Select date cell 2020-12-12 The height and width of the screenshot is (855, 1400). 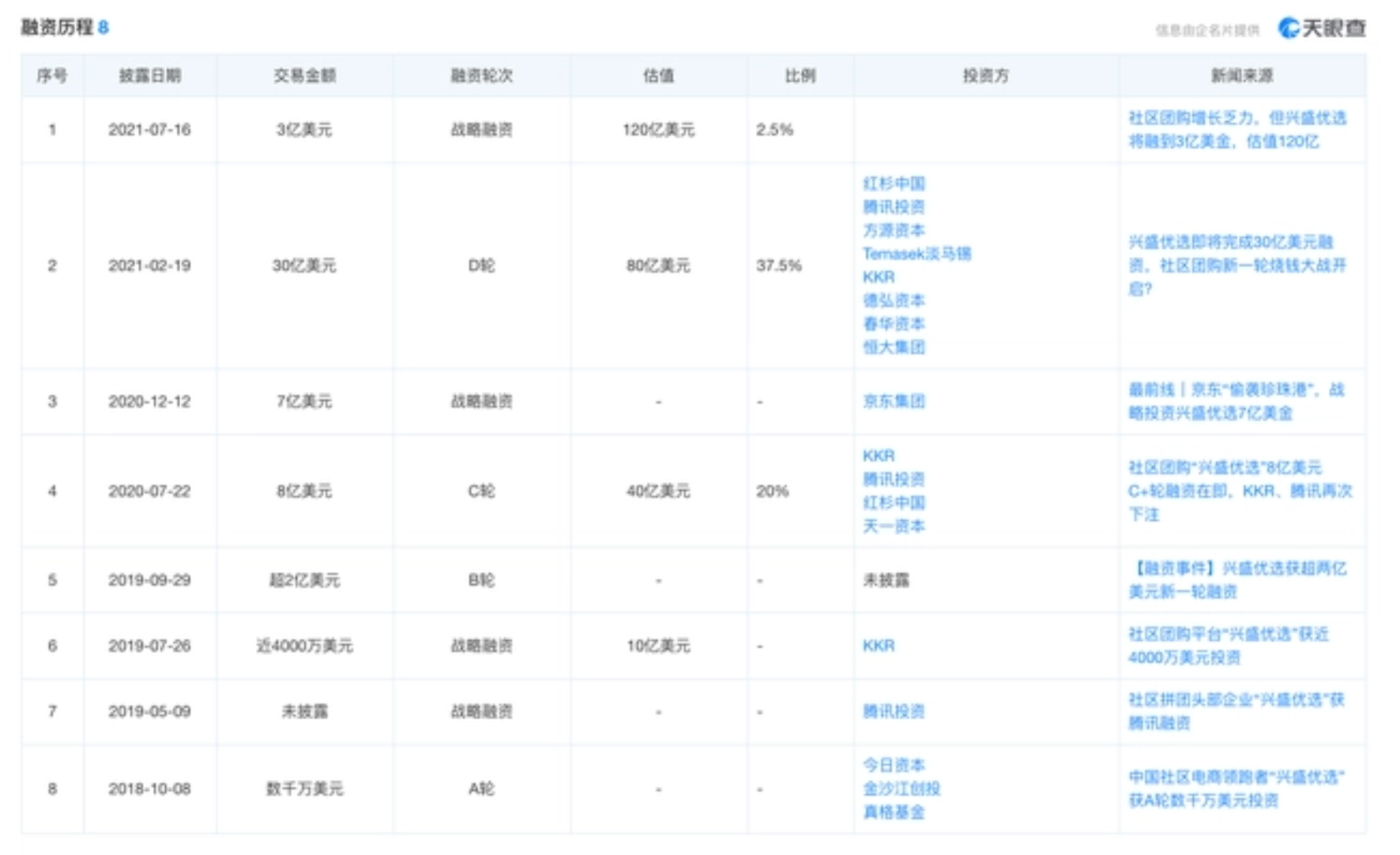pyautogui.click(x=149, y=401)
